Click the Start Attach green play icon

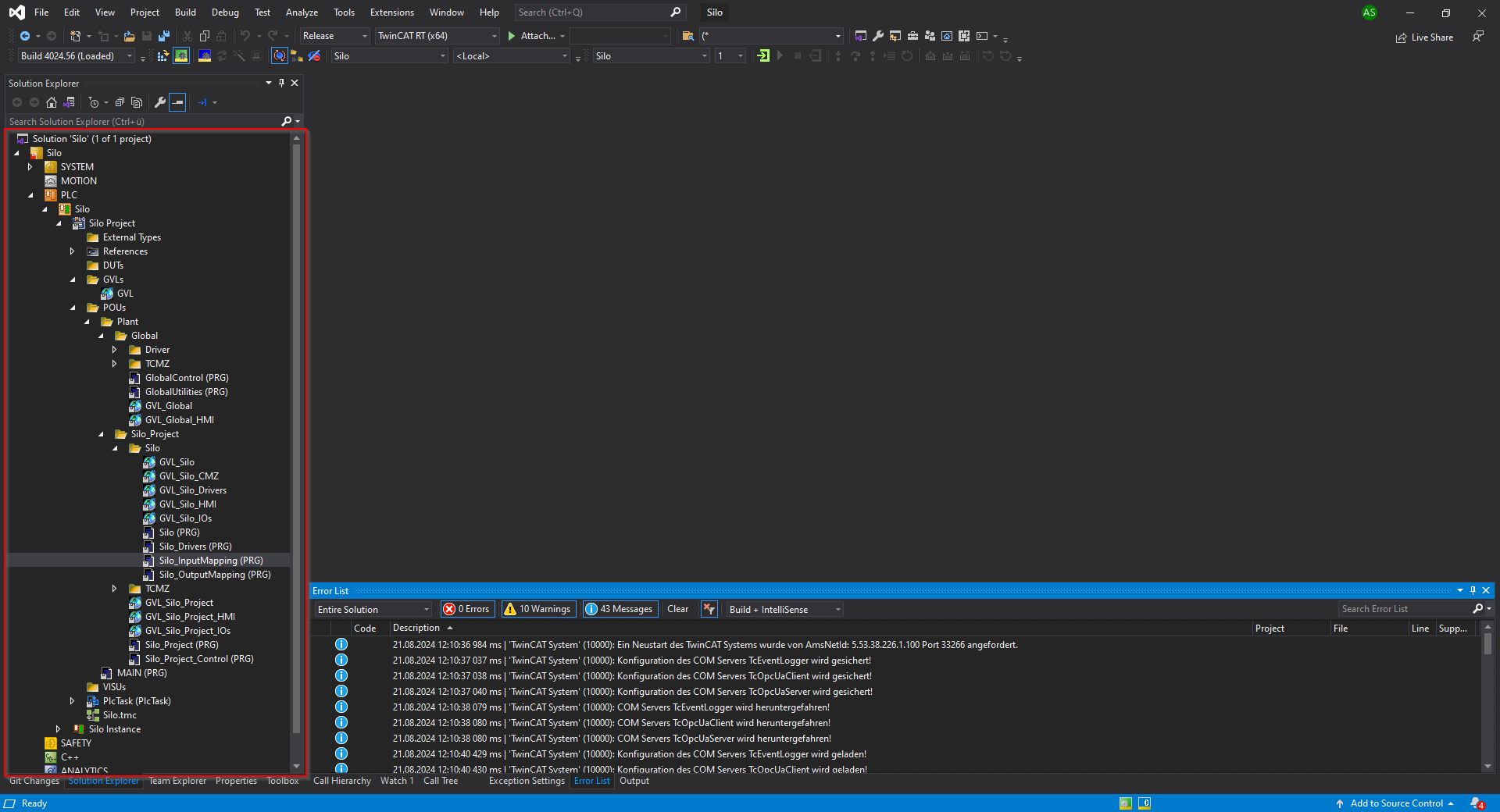click(512, 36)
